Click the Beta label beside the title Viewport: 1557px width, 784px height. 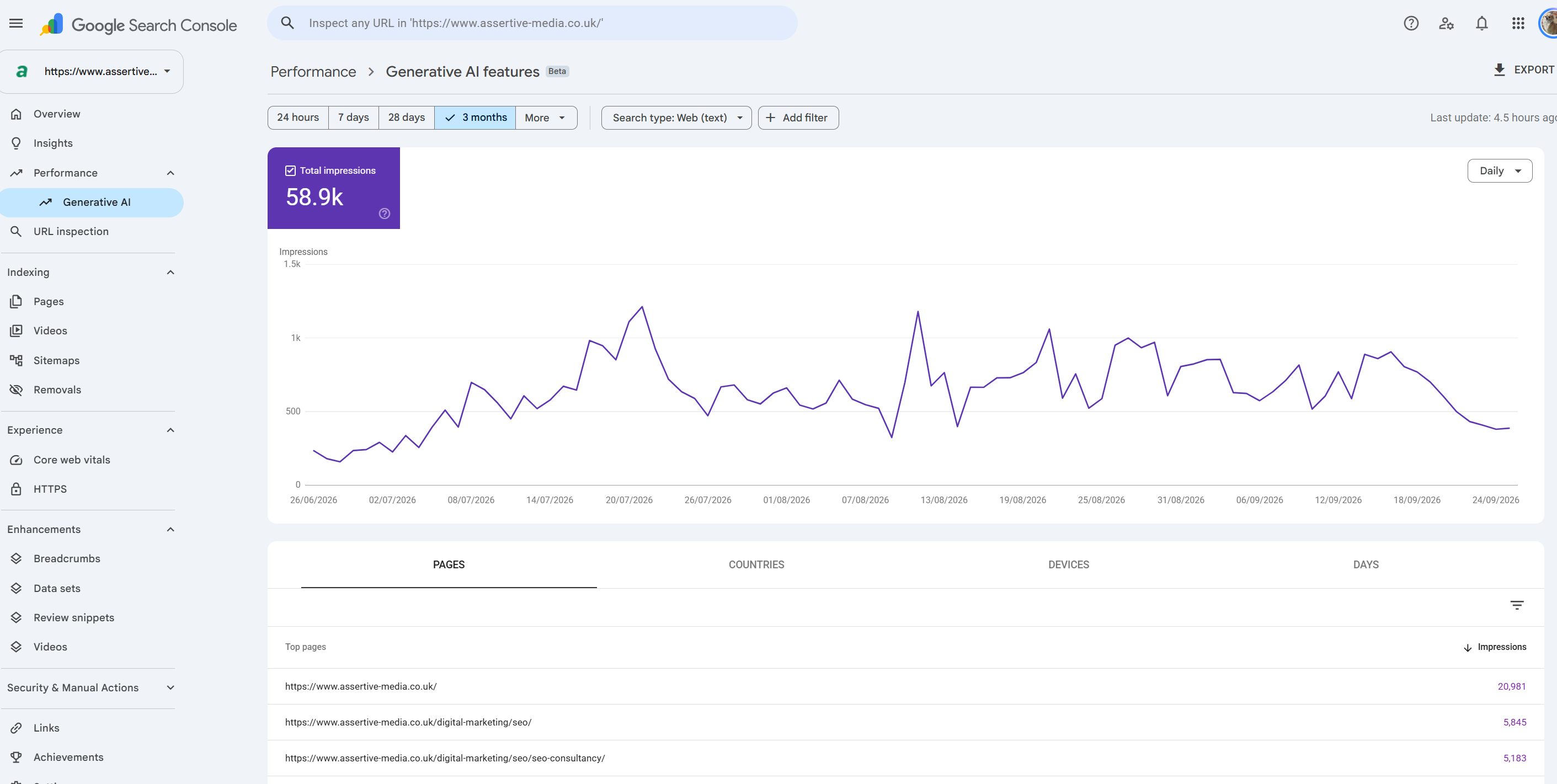tap(557, 71)
